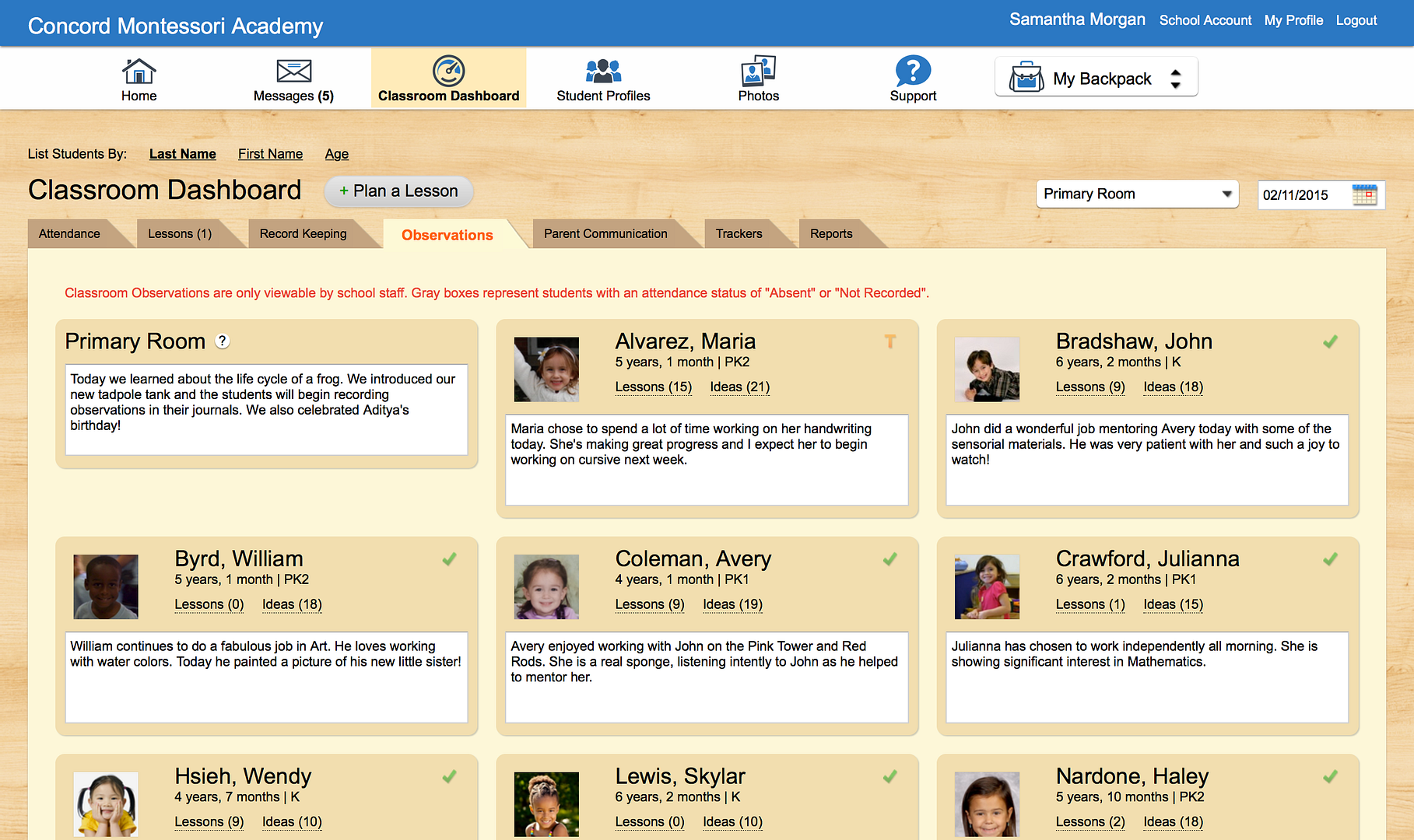
Task: Open Ideas (15) for Crawford, Julianna
Action: [x=1173, y=604]
